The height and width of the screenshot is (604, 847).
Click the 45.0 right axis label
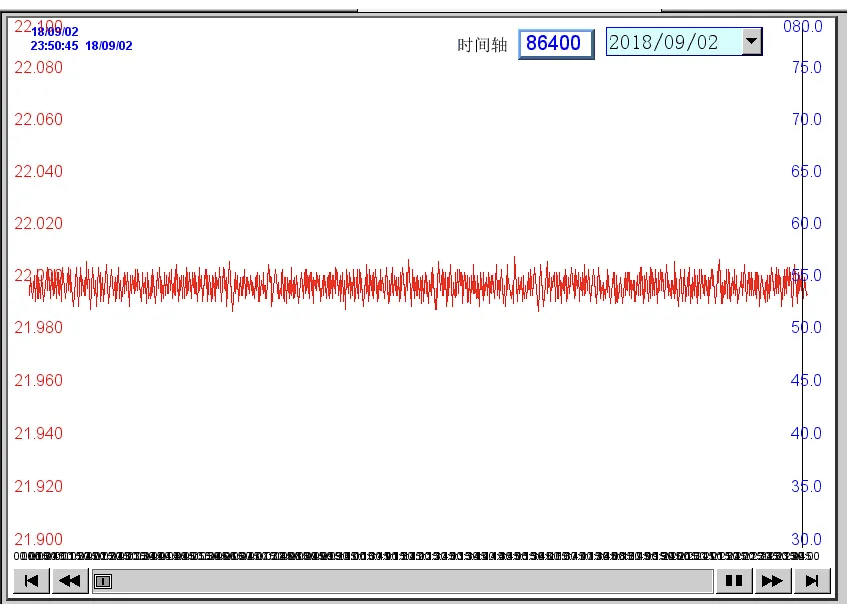point(806,381)
